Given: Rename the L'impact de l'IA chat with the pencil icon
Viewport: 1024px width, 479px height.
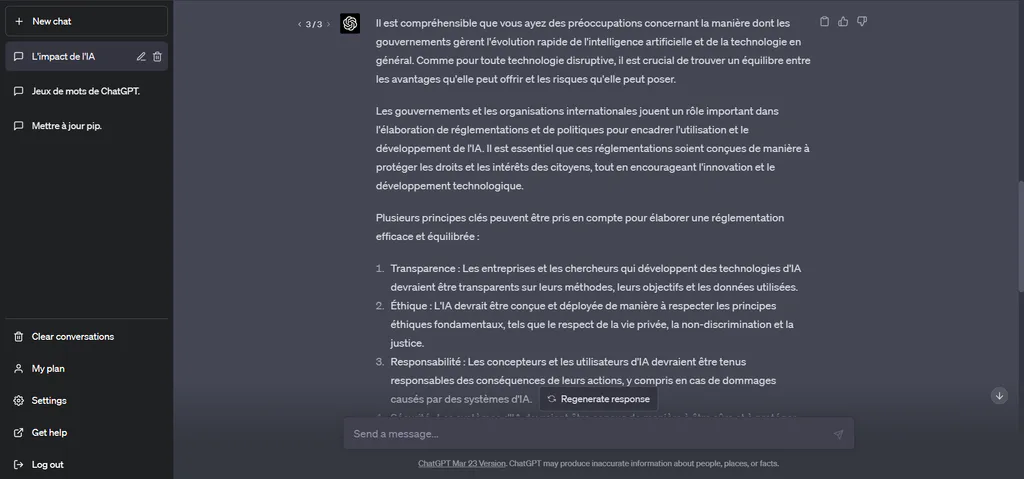Looking at the screenshot, I should (x=141, y=57).
